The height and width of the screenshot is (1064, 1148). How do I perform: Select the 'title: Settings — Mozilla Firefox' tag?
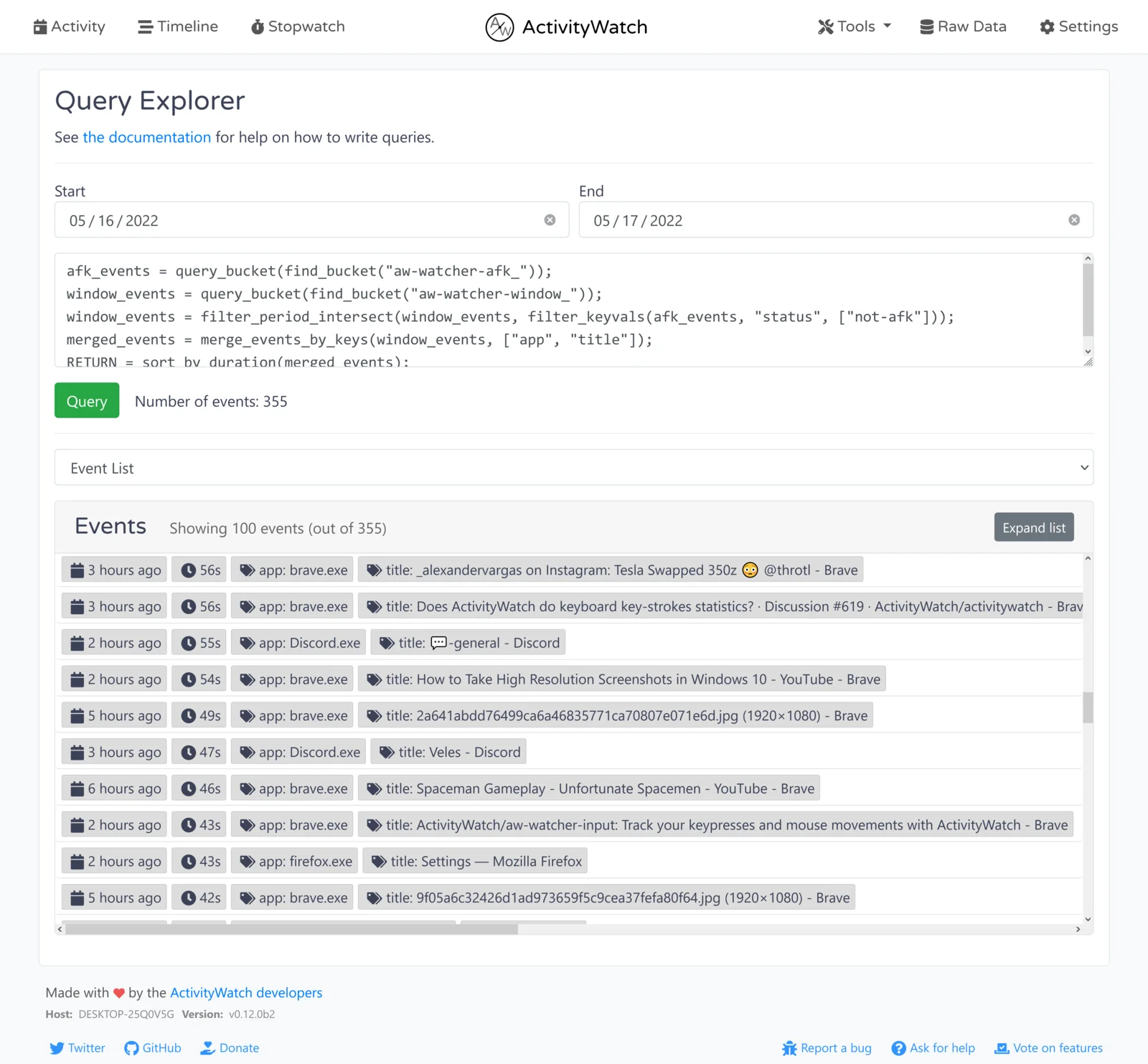click(475, 862)
